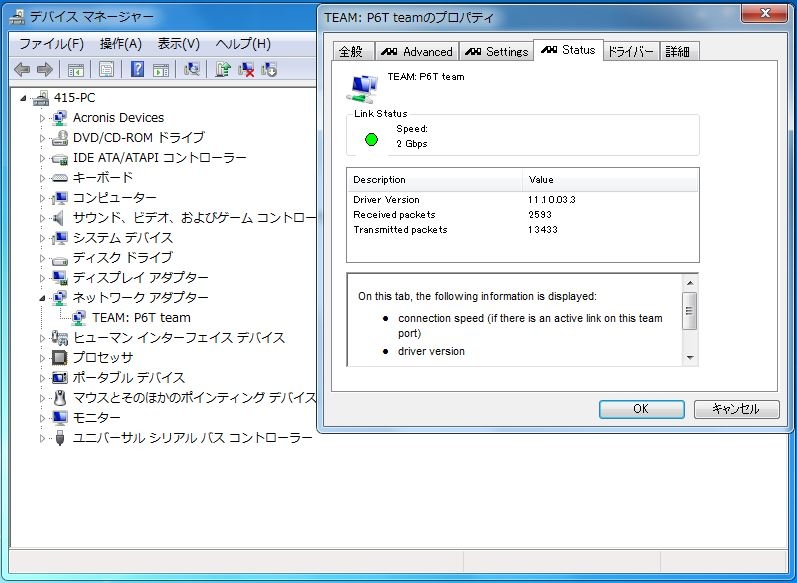The height and width of the screenshot is (583, 797).
Task: Collapse the 415-PC root node
Action: click(23, 98)
